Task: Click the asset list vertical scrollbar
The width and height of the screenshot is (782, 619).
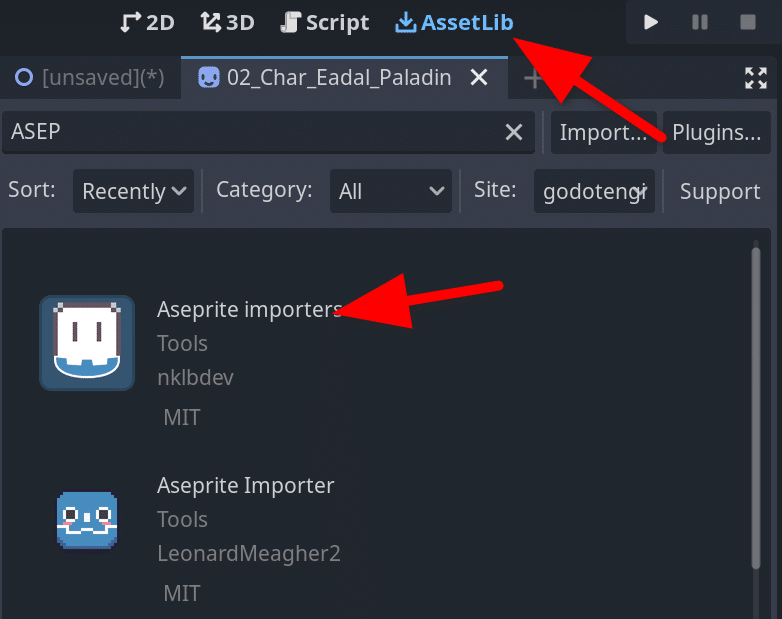Action: (756, 407)
